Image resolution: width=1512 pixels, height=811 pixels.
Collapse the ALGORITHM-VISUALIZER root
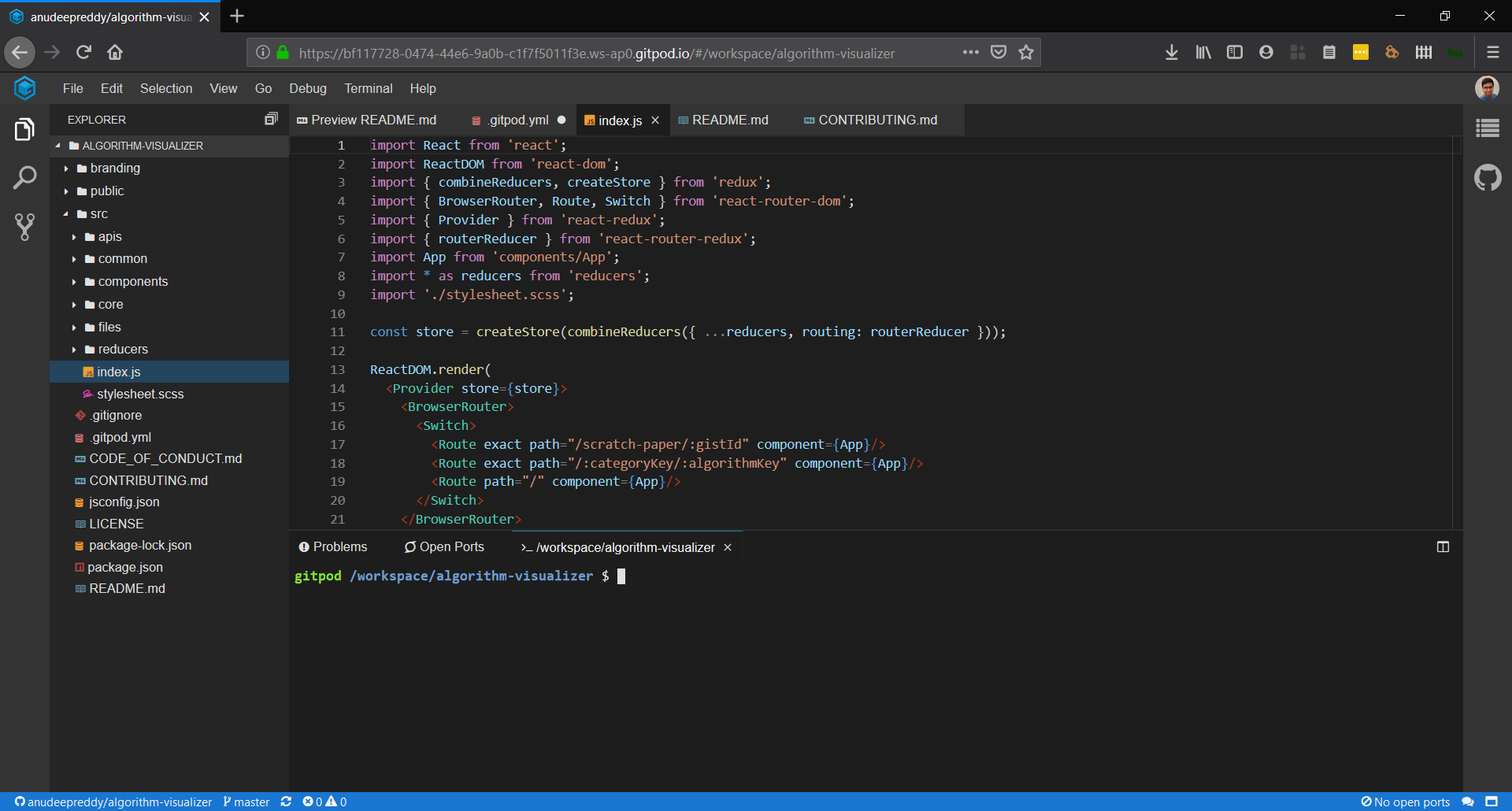pyautogui.click(x=57, y=146)
